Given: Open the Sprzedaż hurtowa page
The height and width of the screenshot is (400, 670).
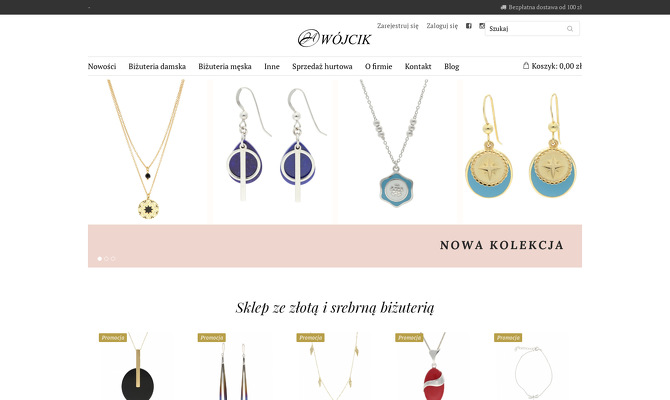Looking at the screenshot, I should (322, 66).
